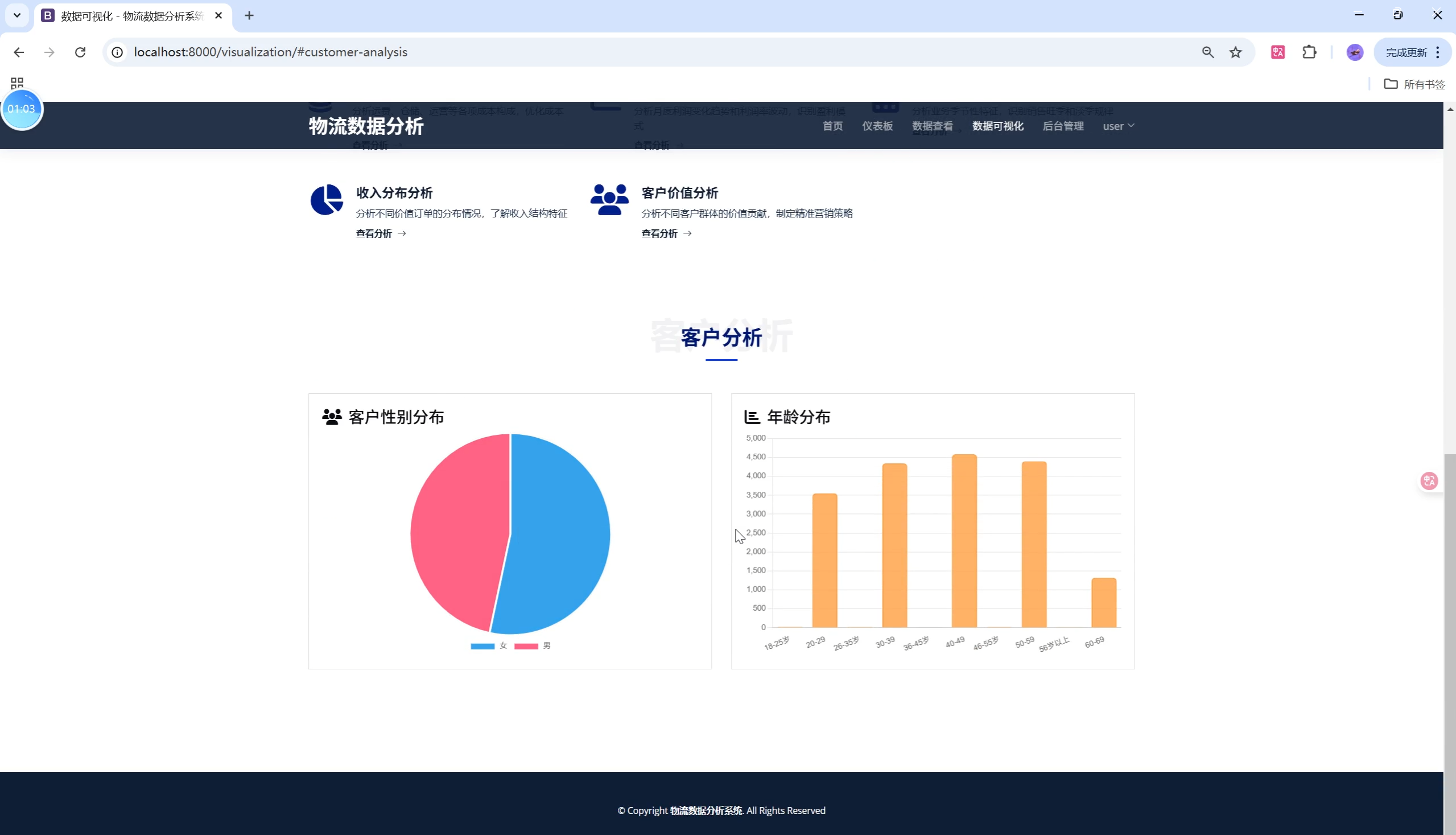Open 后台管理 in the navbar
The height and width of the screenshot is (835, 1456).
(1063, 126)
